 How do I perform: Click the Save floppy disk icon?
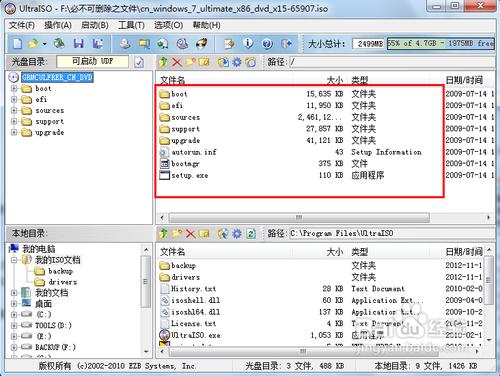pyautogui.click(x=79, y=43)
